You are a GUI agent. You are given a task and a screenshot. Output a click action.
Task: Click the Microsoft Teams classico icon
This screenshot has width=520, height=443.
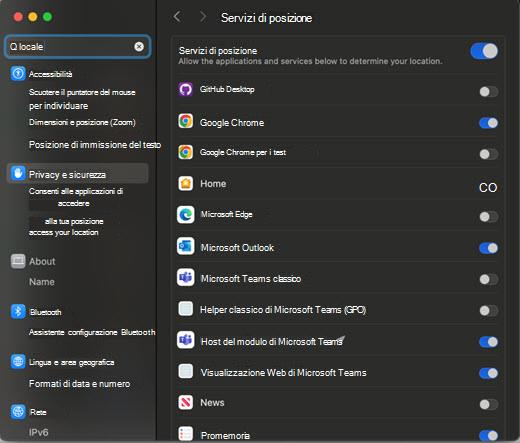[186, 277]
